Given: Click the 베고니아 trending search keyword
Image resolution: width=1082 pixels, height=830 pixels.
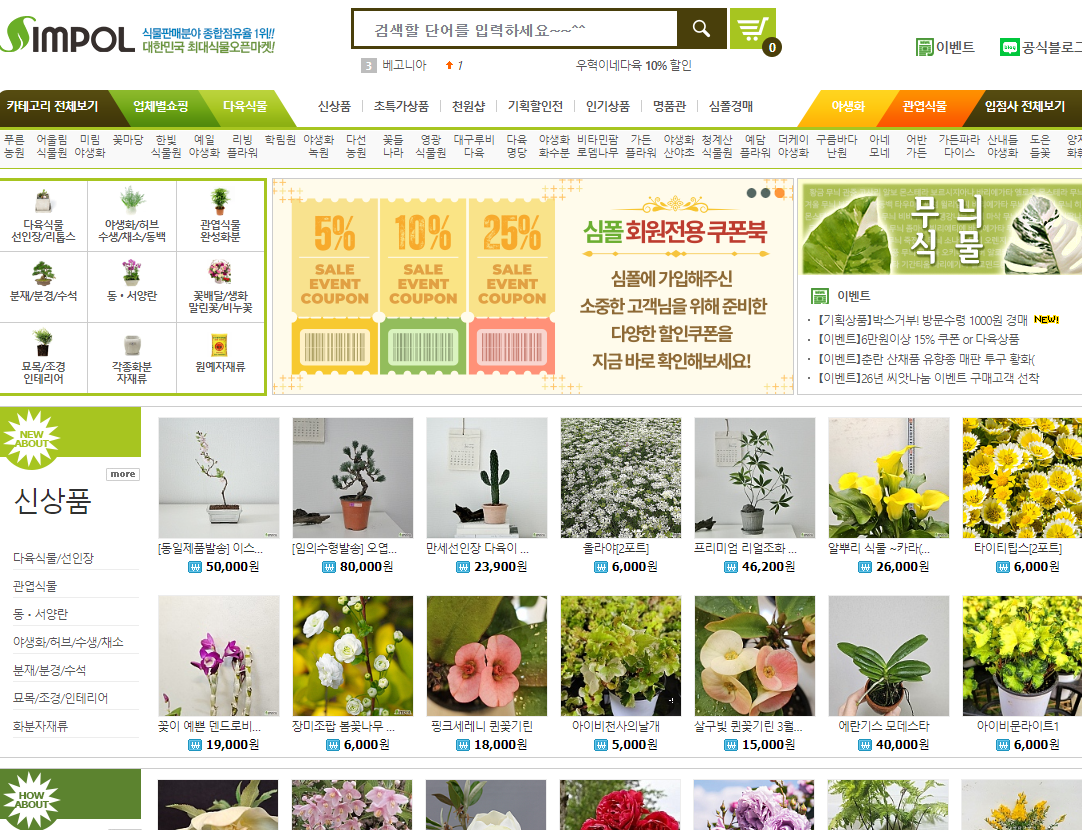Looking at the screenshot, I should 404,65.
